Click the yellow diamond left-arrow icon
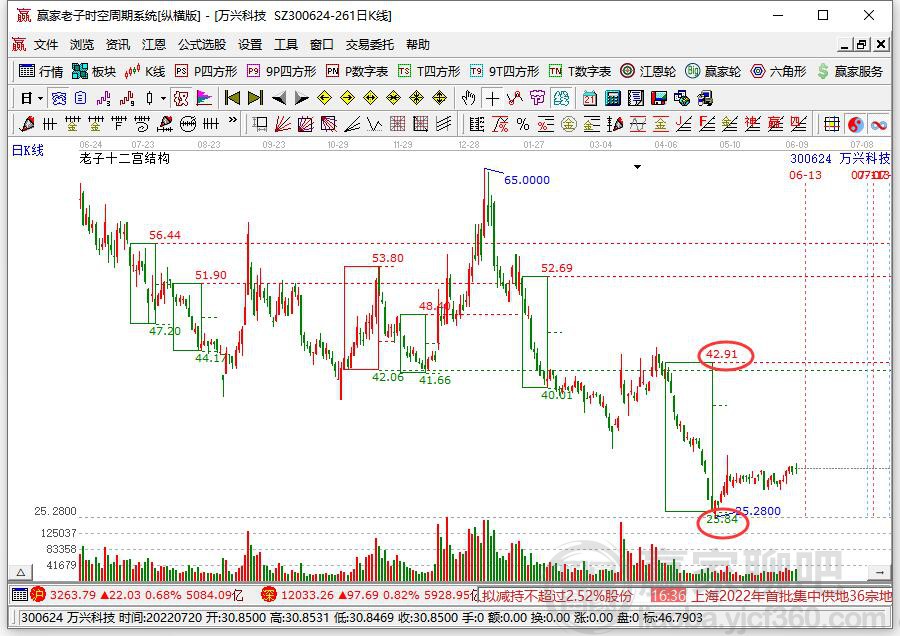The height and width of the screenshot is (636, 900). pos(324,99)
